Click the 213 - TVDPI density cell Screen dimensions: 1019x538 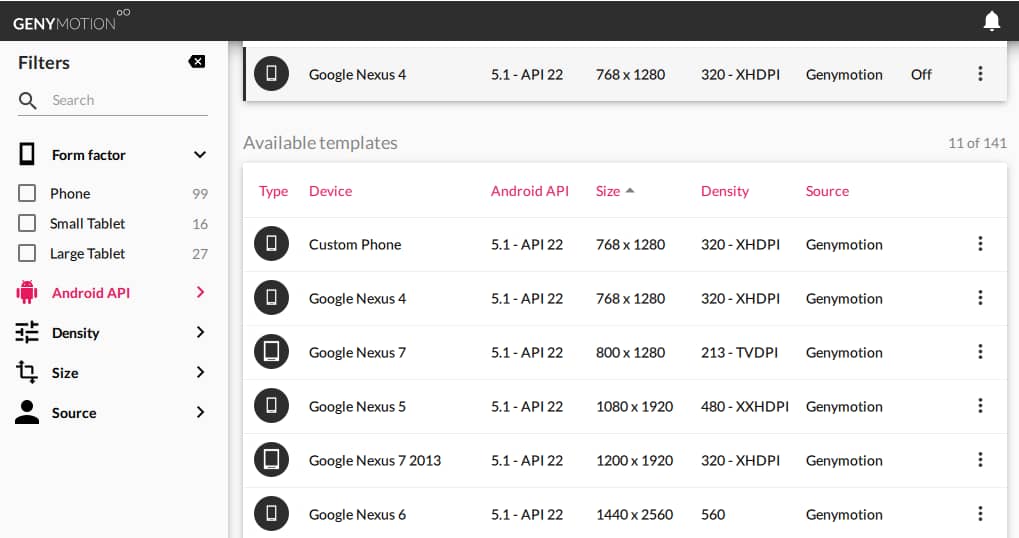(x=739, y=352)
